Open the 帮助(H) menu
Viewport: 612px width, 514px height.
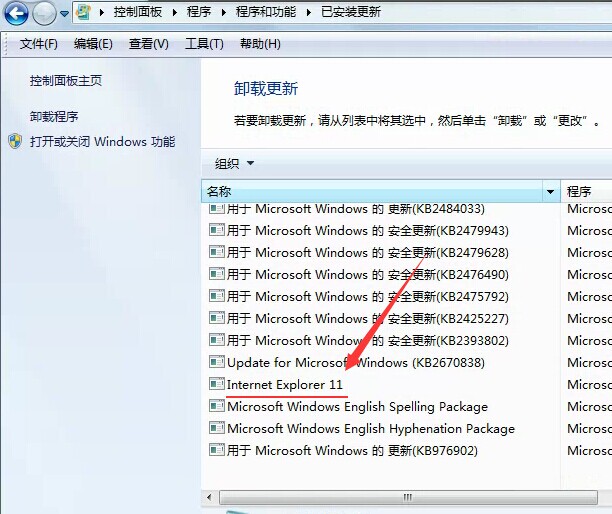click(260, 44)
